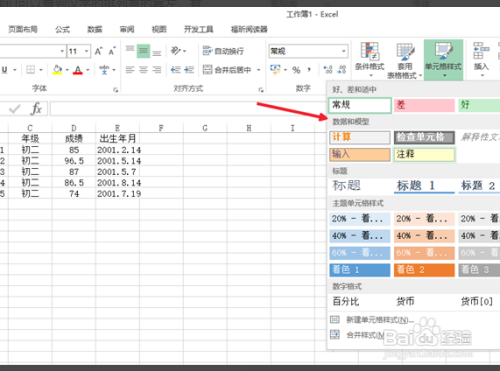Select the Input (输入) cell style

(x=360, y=154)
